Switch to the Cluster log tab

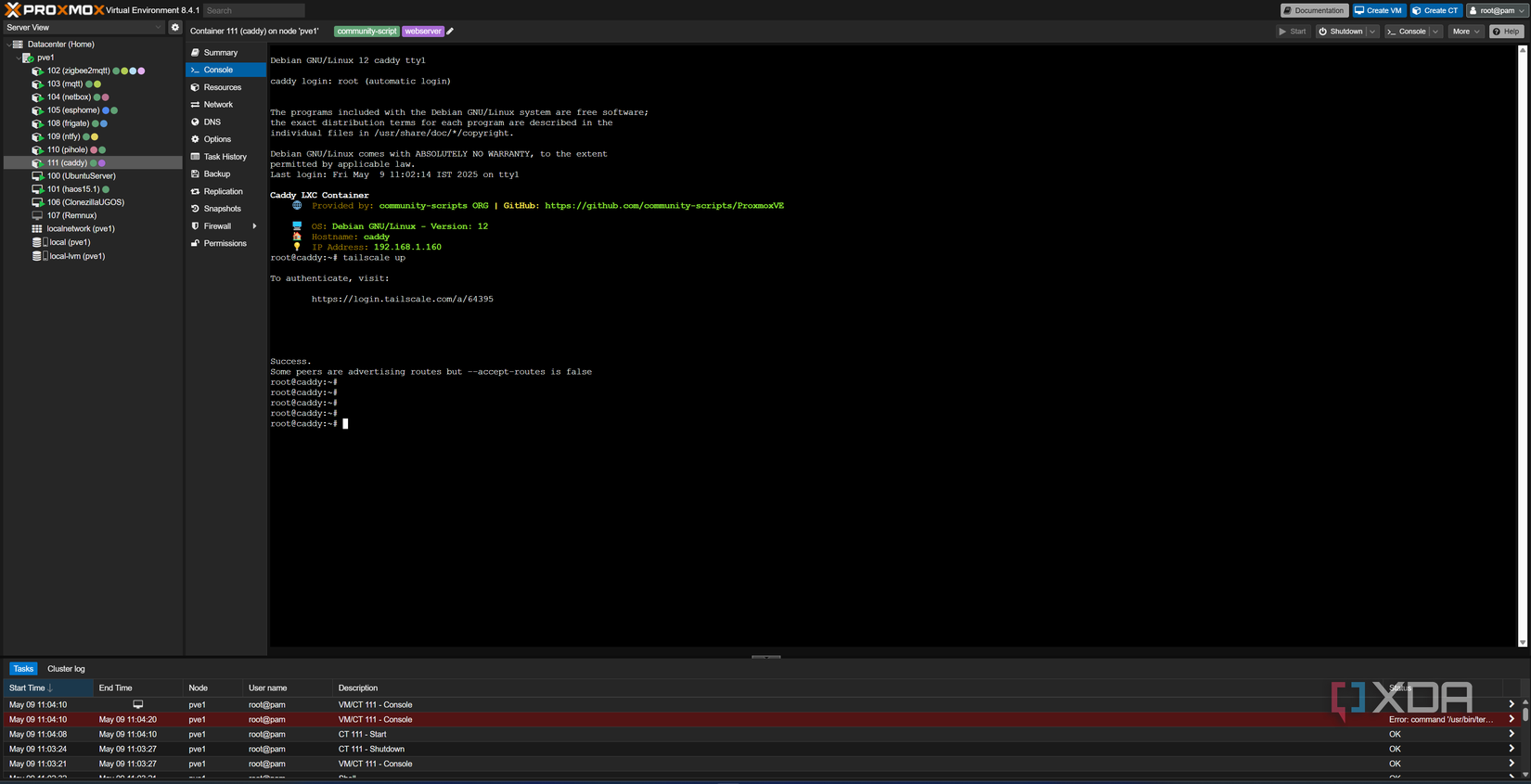[66, 669]
